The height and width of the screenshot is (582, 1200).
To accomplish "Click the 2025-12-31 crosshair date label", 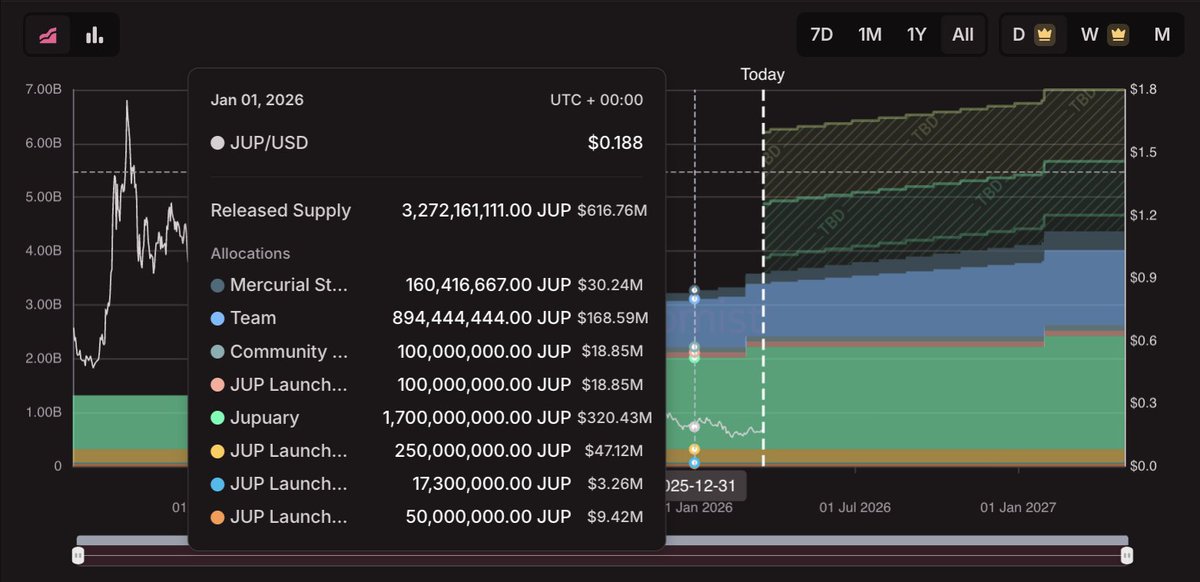I will point(701,485).
